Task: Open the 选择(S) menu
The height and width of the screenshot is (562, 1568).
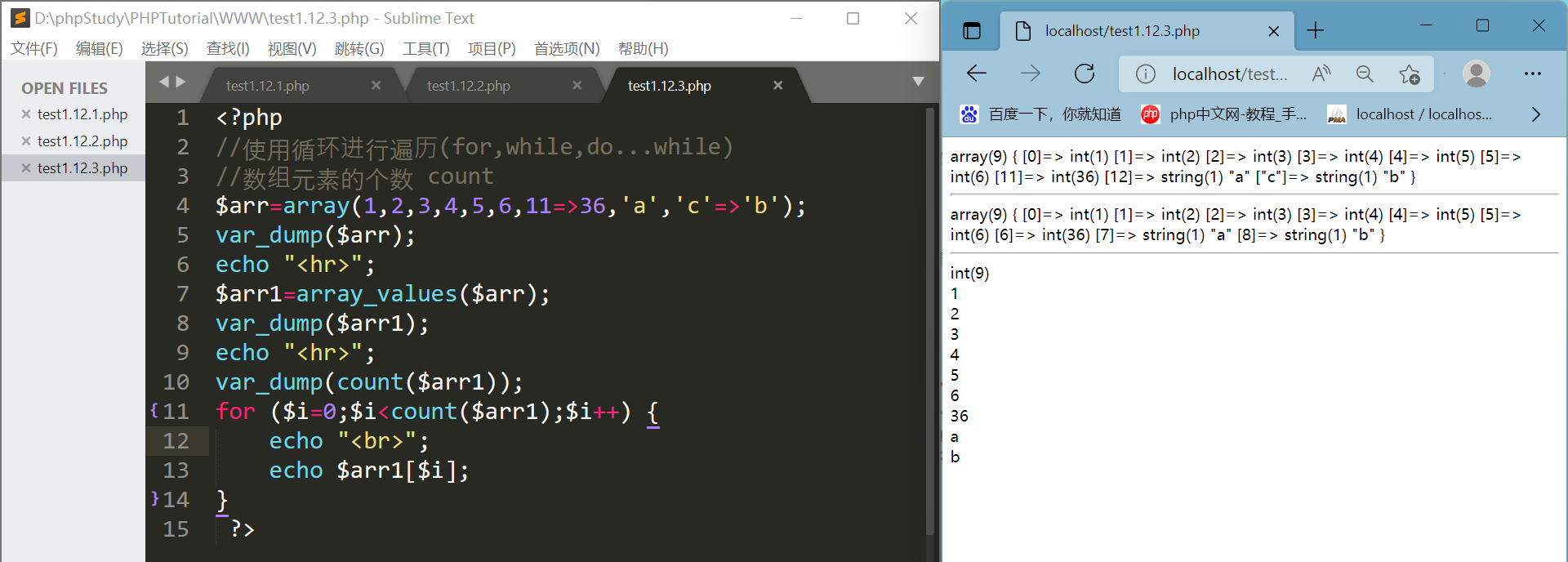Action: coord(164,48)
